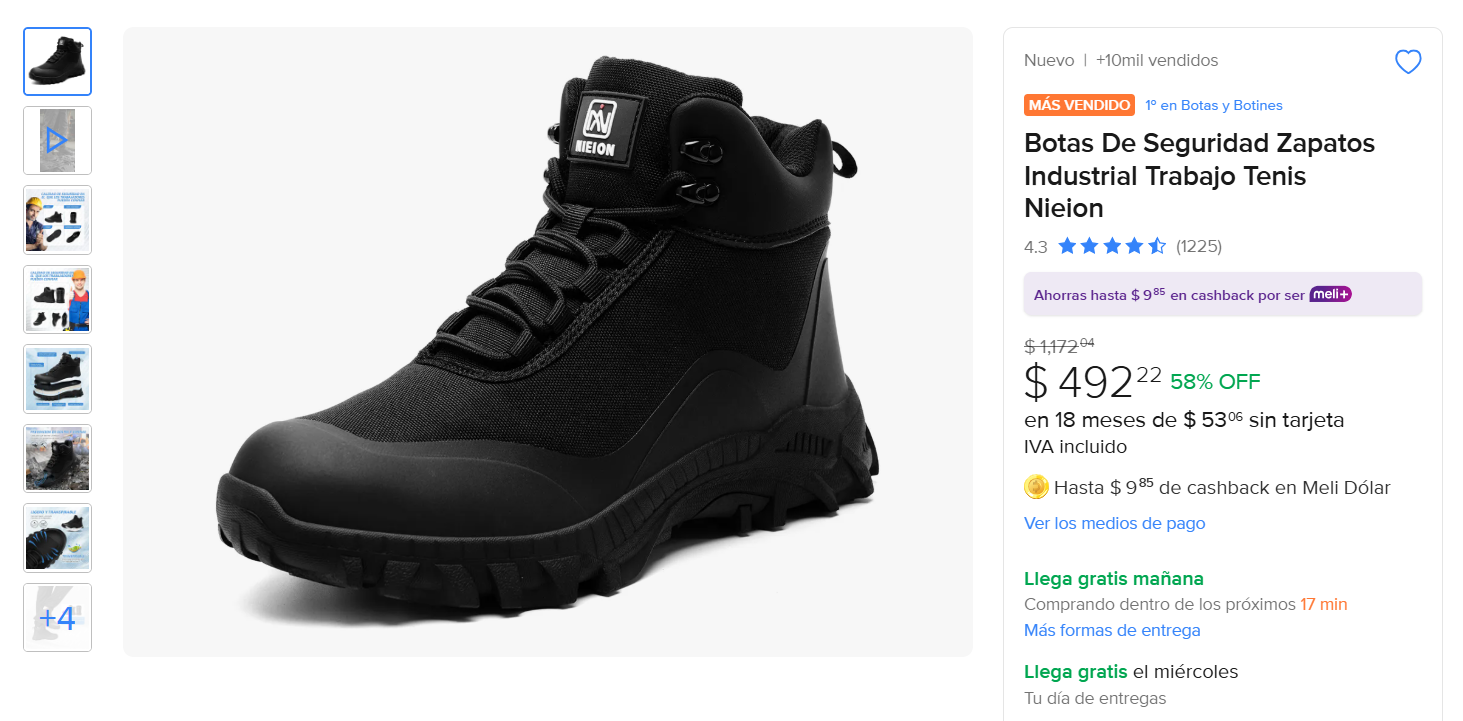Open seventh thumbnail showing breathable boot
This screenshot has height=721, width=1463.
click(57, 537)
